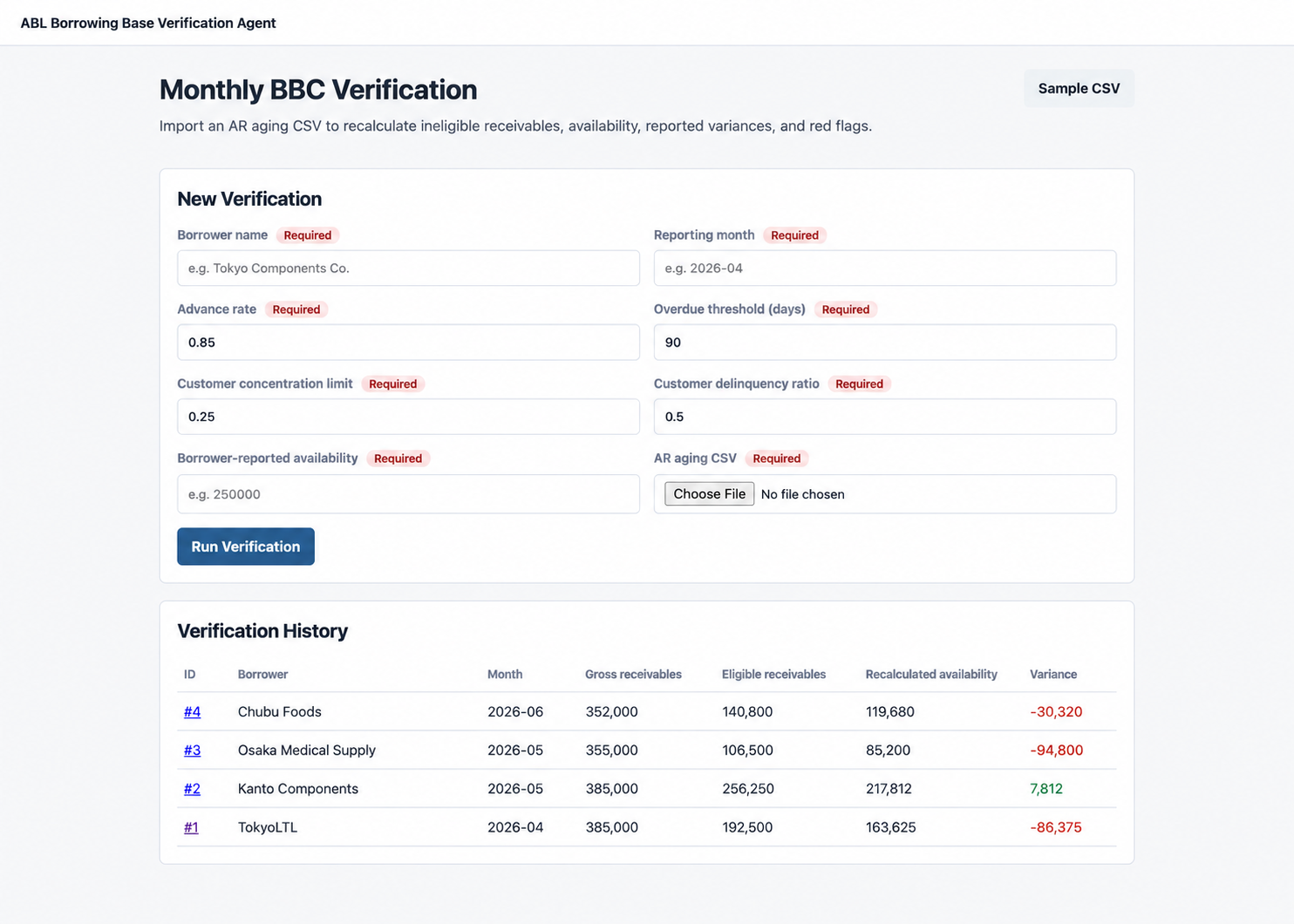The height and width of the screenshot is (924, 1294).
Task: Click the variance value -94,800
Action: [x=1057, y=750]
